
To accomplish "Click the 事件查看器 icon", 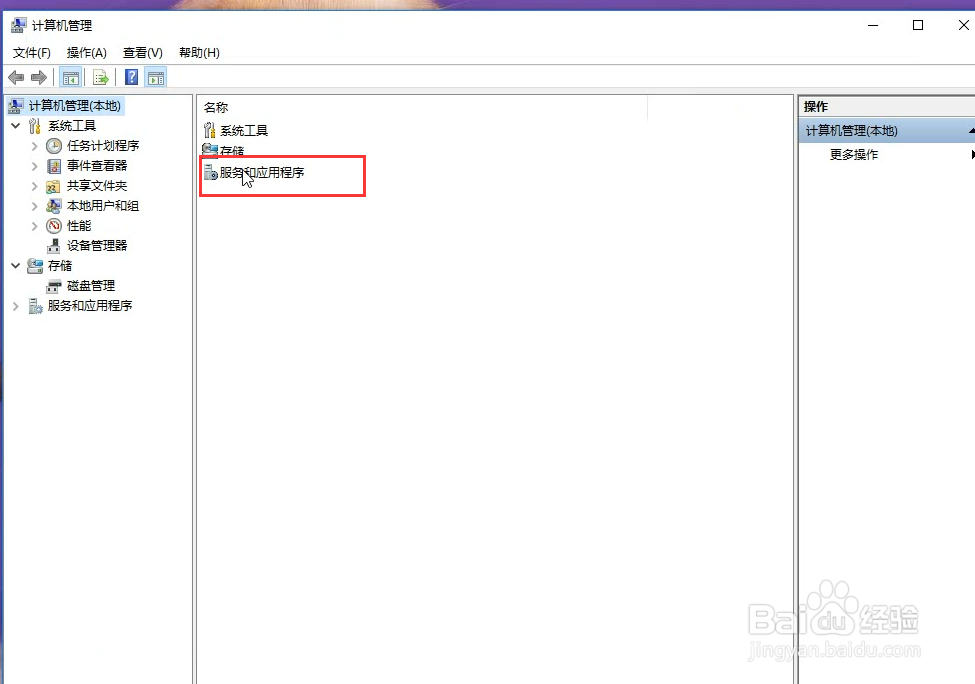I will 54,166.
